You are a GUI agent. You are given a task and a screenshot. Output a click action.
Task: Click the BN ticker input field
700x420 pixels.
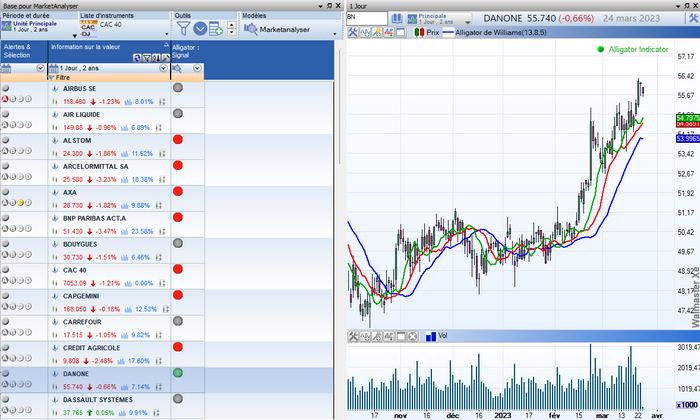tap(367, 18)
